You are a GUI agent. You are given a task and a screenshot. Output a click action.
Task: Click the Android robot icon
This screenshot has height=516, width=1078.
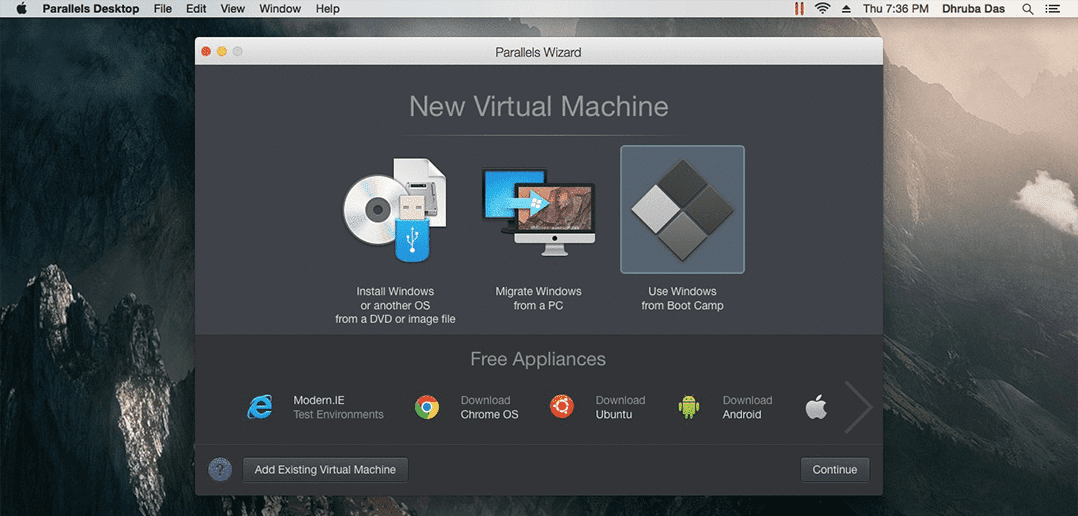pos(689,407)
